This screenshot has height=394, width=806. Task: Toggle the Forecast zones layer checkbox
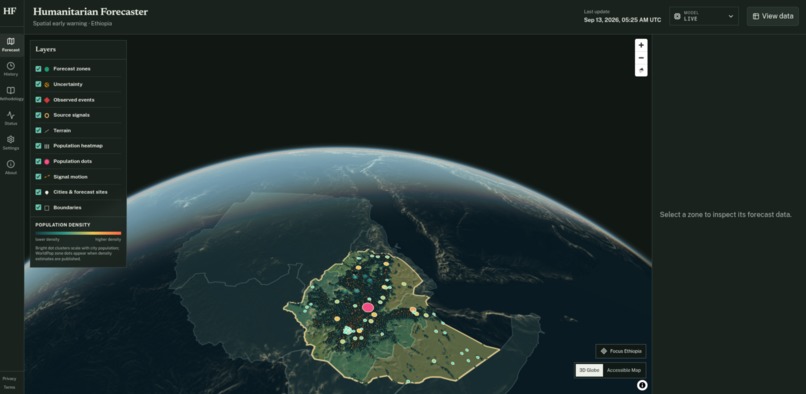(x=38, y=69)
